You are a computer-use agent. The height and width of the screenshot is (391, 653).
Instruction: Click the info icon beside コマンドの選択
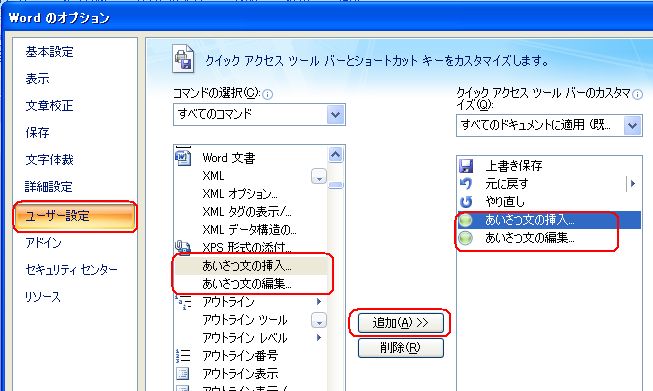tap(267, 95)
